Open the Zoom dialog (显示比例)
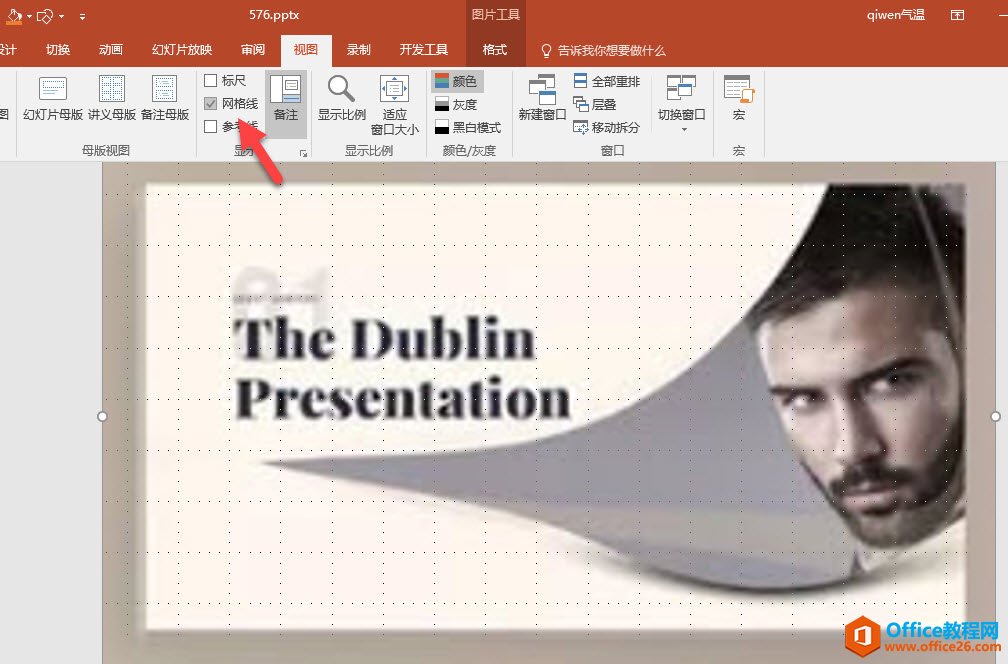Viewport: 1008px width, 664px height. 342,98
